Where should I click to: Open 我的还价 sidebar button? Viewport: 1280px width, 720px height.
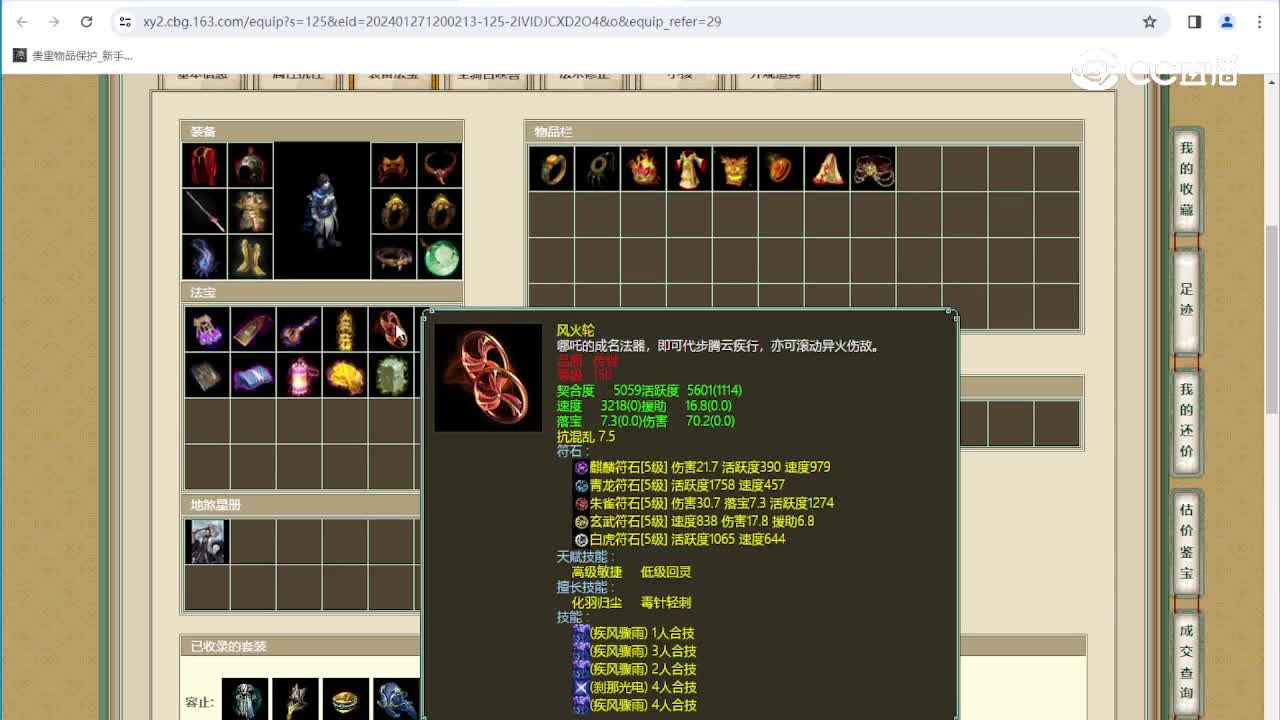1186,420
